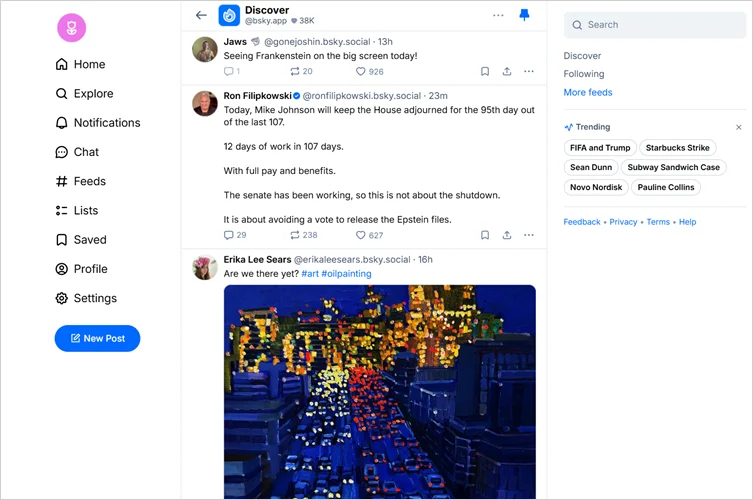Bookmark Ron Filipkowski's post
Viewport: 753px width, 500px height.
coord(485,235)
